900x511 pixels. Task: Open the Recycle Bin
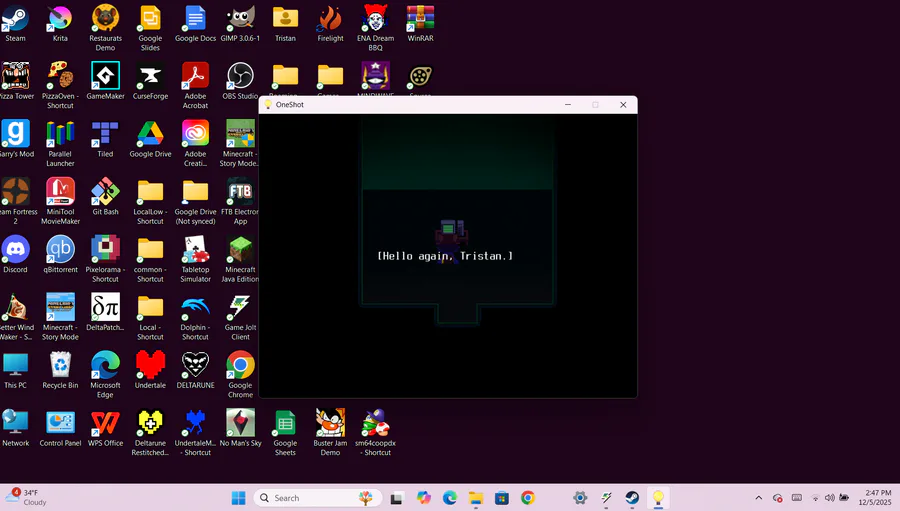(x=60, y=370)
